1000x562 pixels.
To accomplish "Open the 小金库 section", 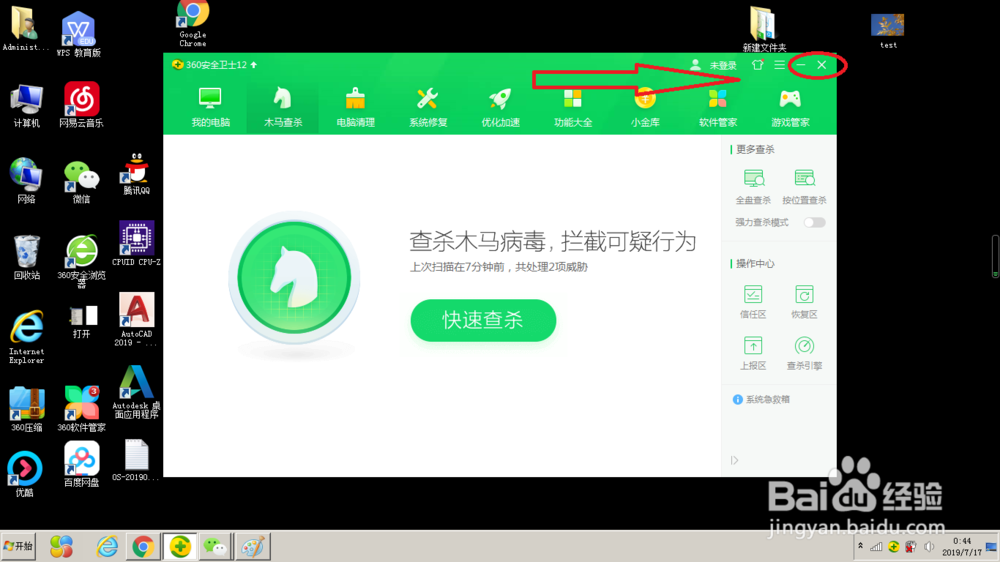I will tap(645, 107).
